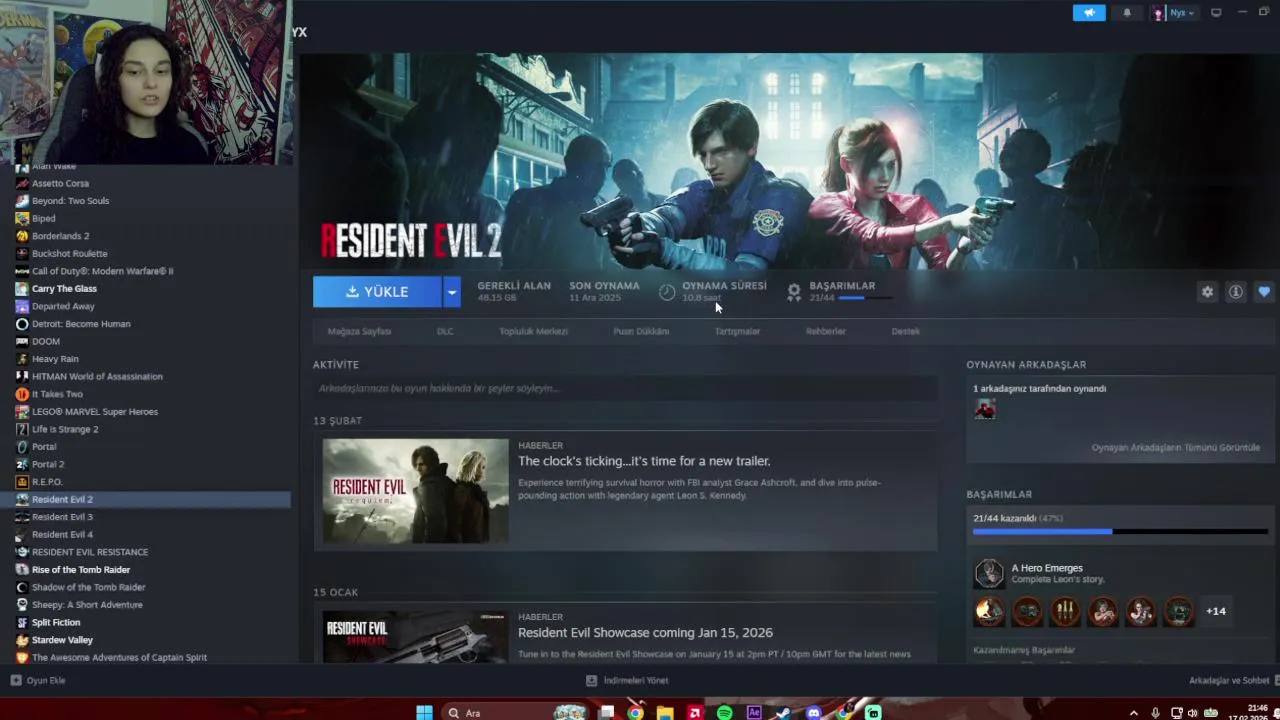
Task: Click Oyun Ekle add game button
Action: point(38,680)
